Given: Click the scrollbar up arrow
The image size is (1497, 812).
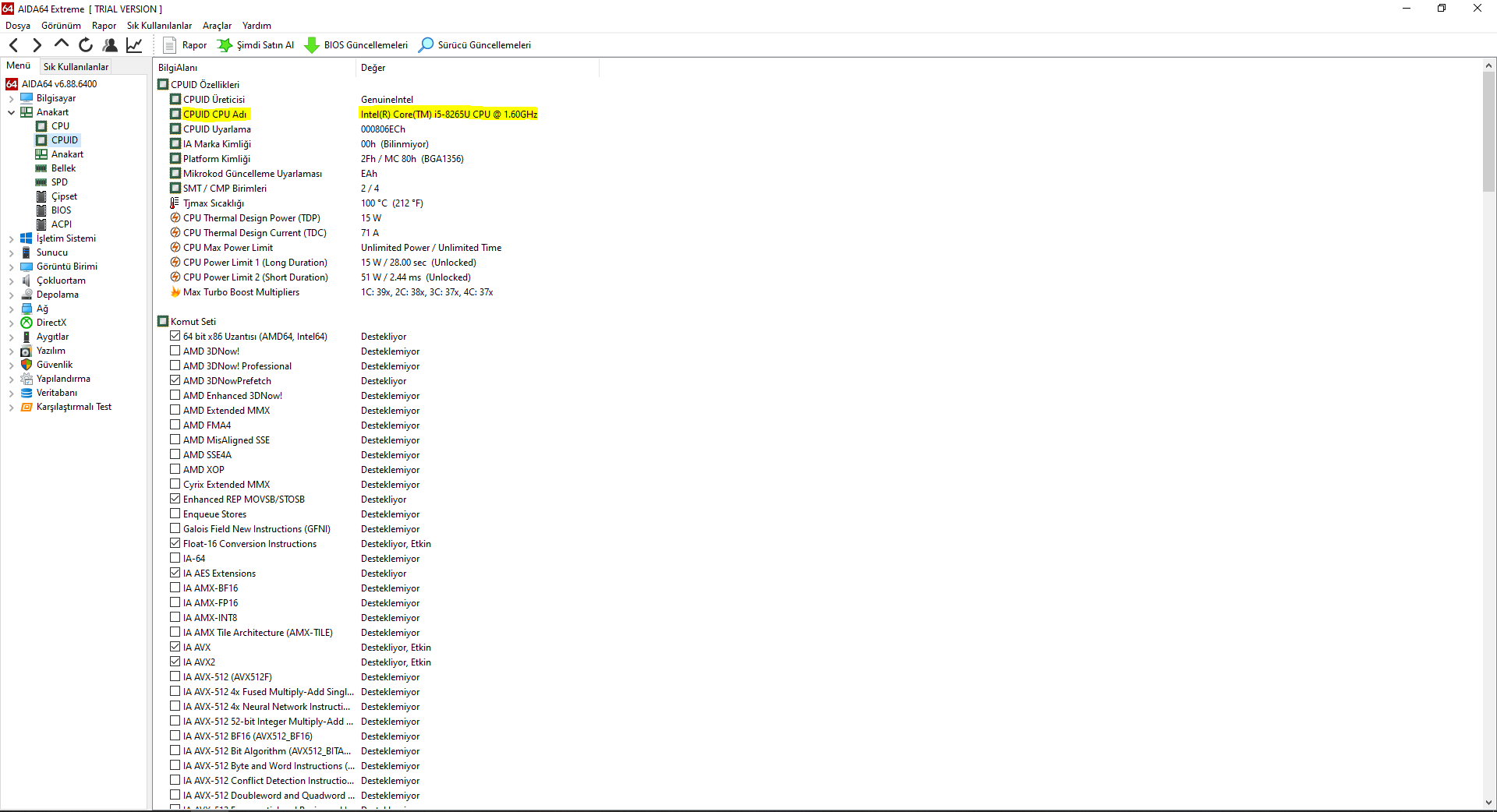Looking at the screenshot, I should pos(1488,66).
